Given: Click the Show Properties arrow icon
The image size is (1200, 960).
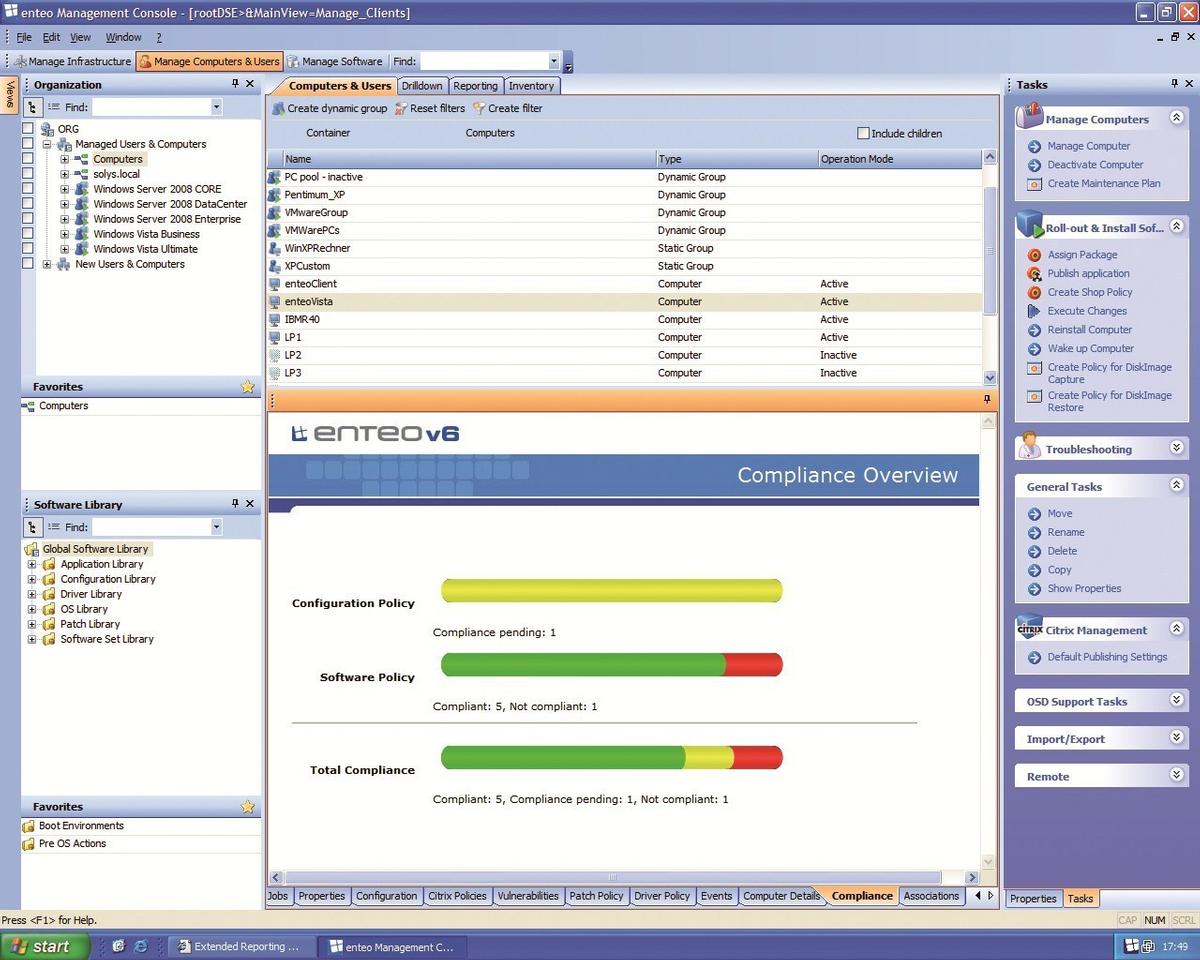Looking at the screenshot, I should point(1035,589).
